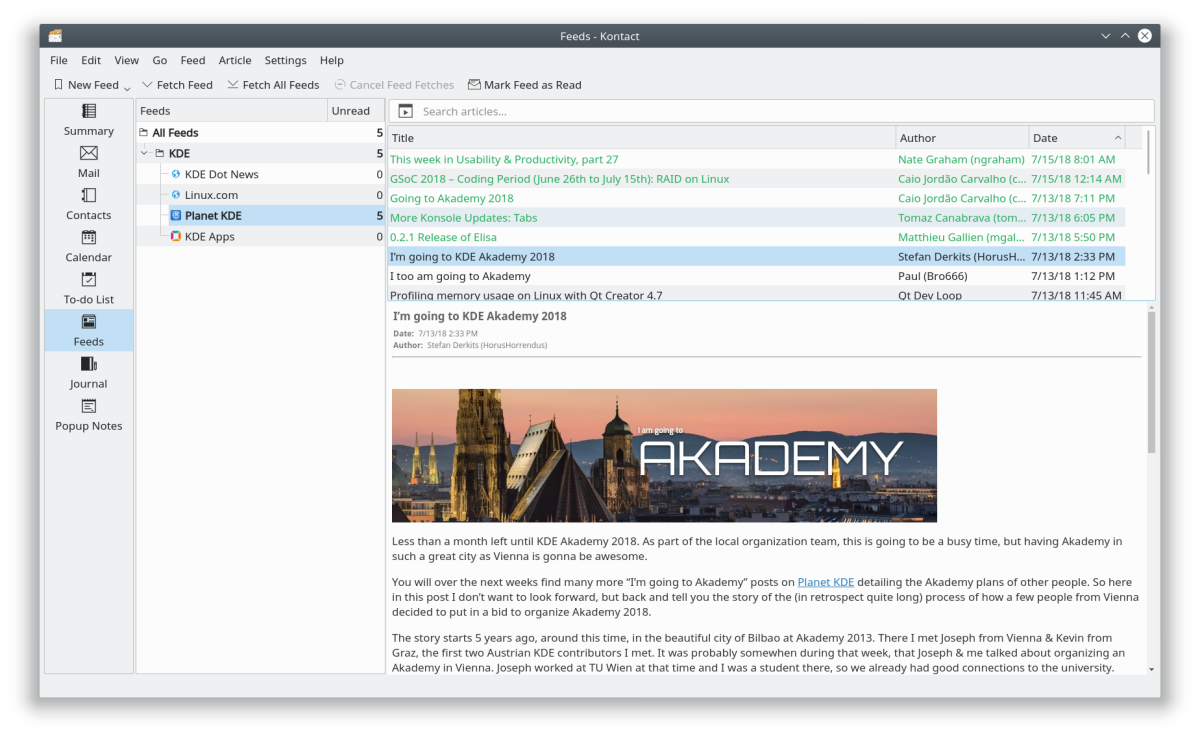1200x737 pixels.
Task: Go to the Calendar component
Action: tap(89, 246)
